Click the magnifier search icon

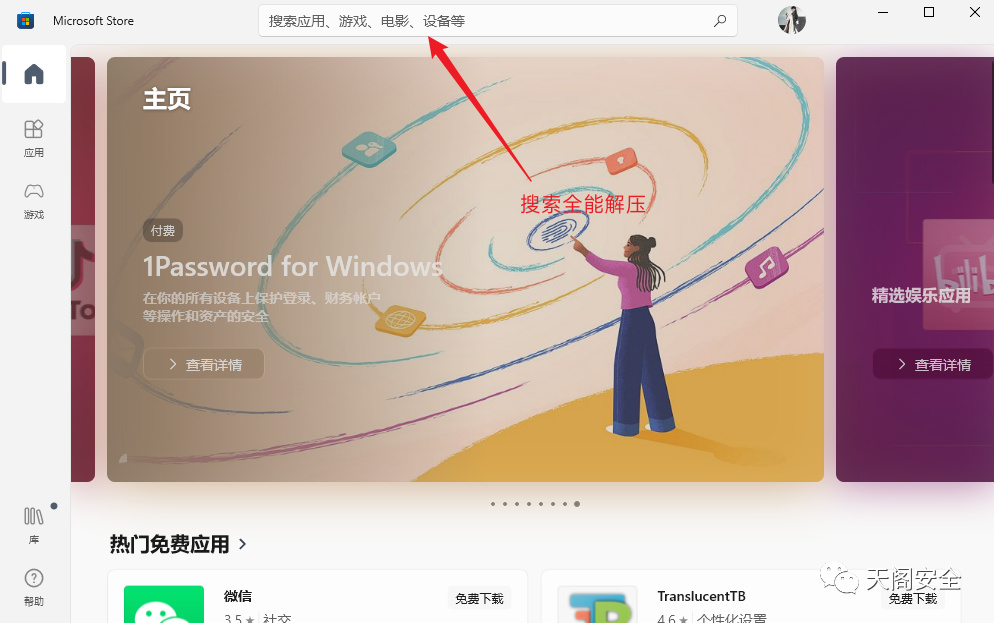coord(720,21)
